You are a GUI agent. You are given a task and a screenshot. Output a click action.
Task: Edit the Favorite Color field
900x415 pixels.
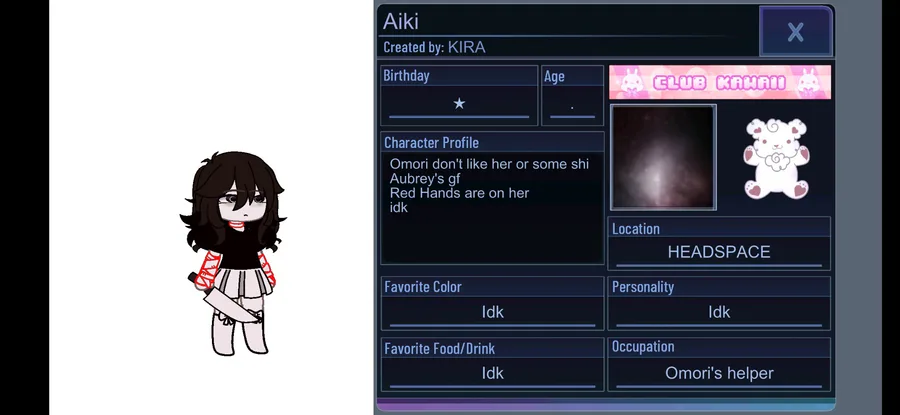pyautogui.click(x=492, y=312)
